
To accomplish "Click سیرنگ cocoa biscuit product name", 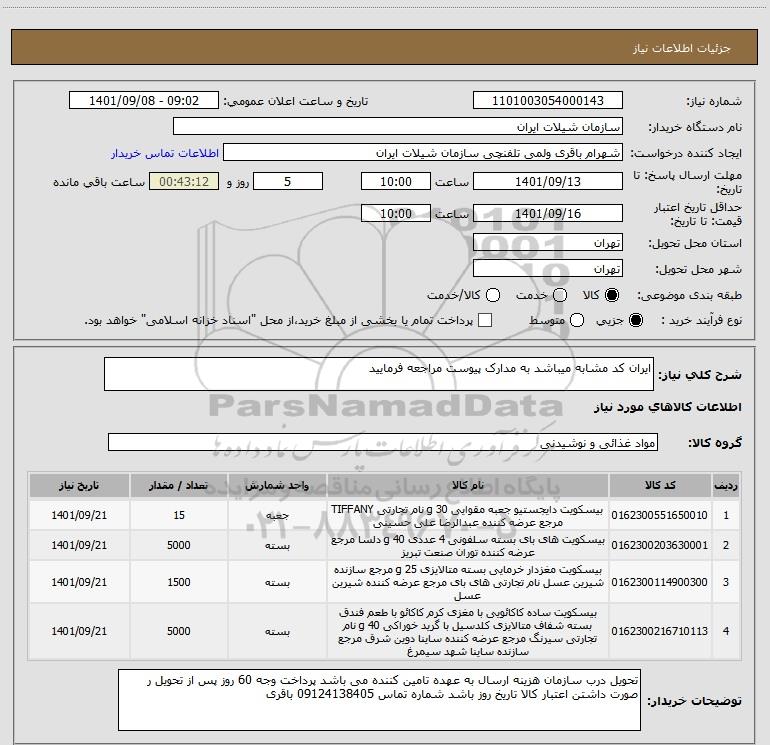I will tap(468, 632).
